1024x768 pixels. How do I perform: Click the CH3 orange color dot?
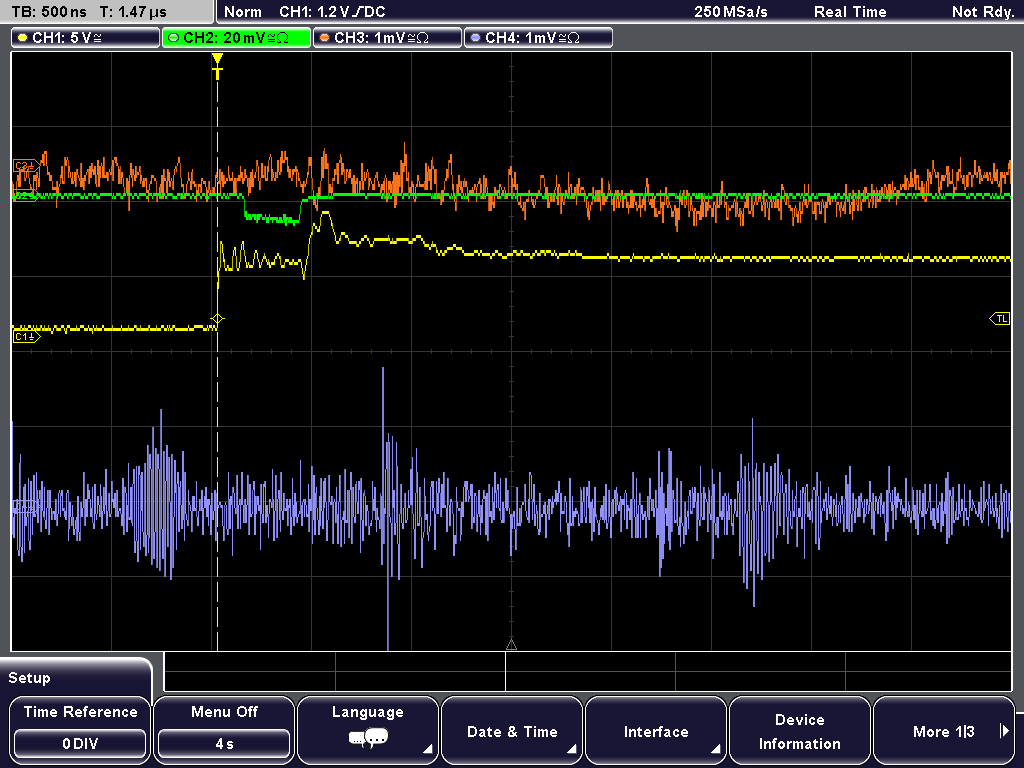(325, 38)
